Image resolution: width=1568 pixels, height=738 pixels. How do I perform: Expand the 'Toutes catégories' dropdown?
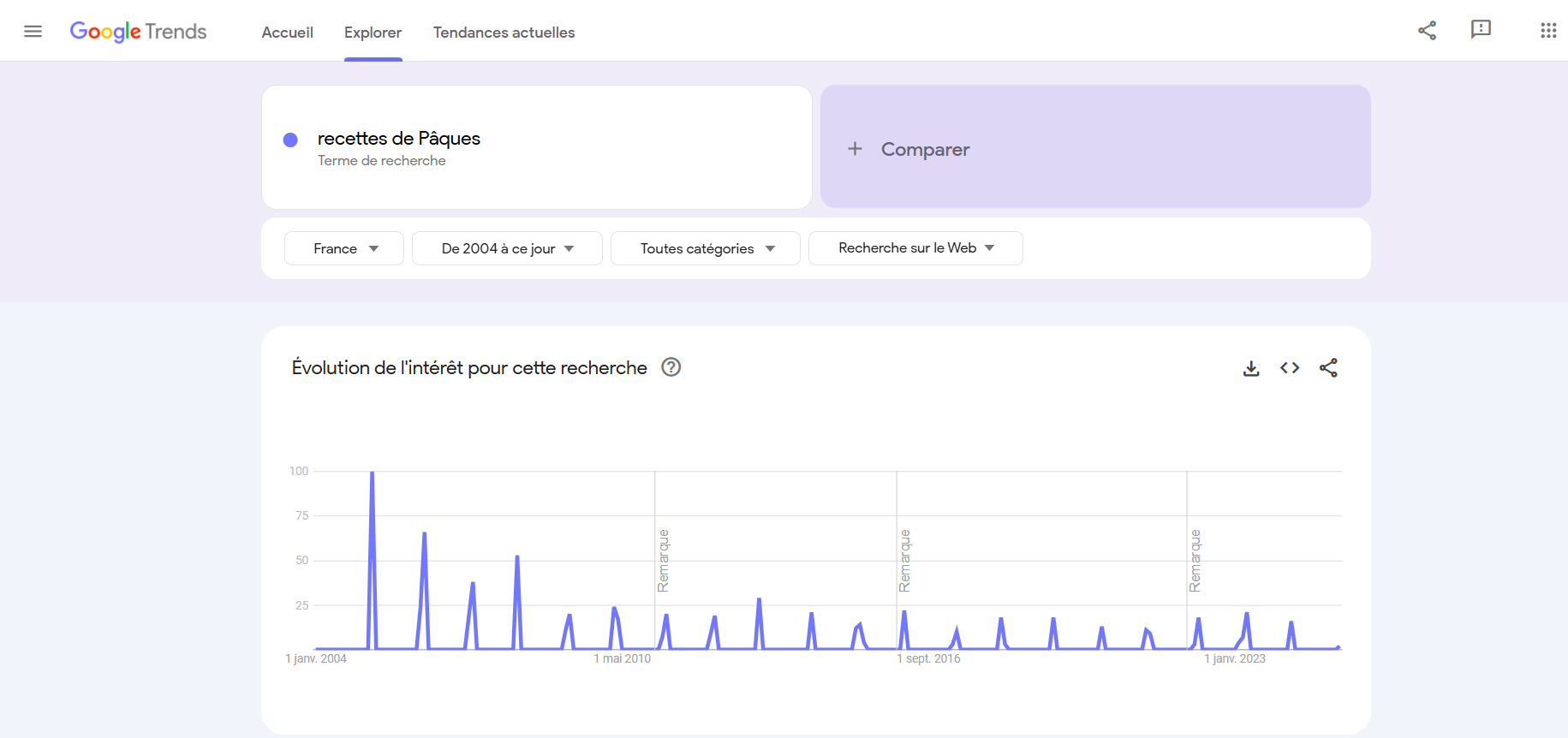[x=706, y=248]
